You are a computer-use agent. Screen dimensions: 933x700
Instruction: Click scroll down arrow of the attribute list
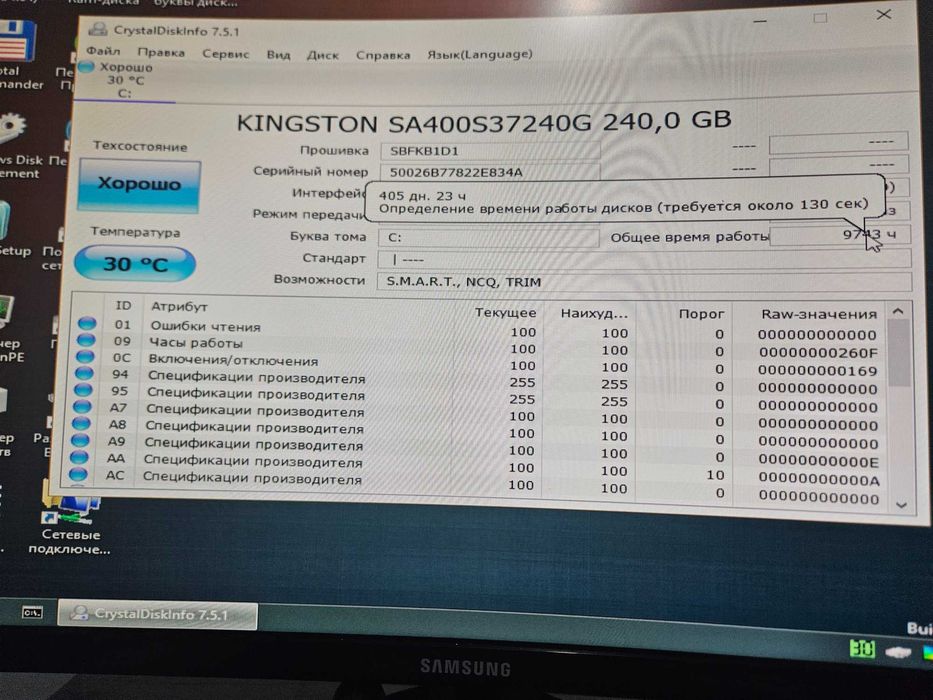click(901, 505)
